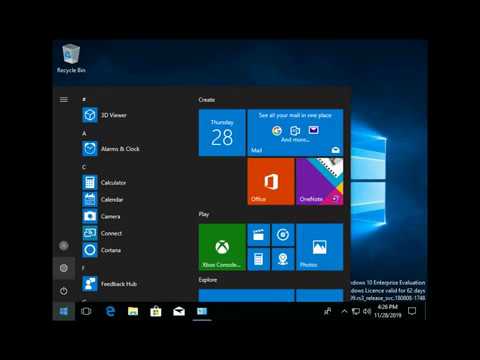Screen dimensions: 480x360
Task: Open 3D Viewer from the app list
Action: (133, 115)
